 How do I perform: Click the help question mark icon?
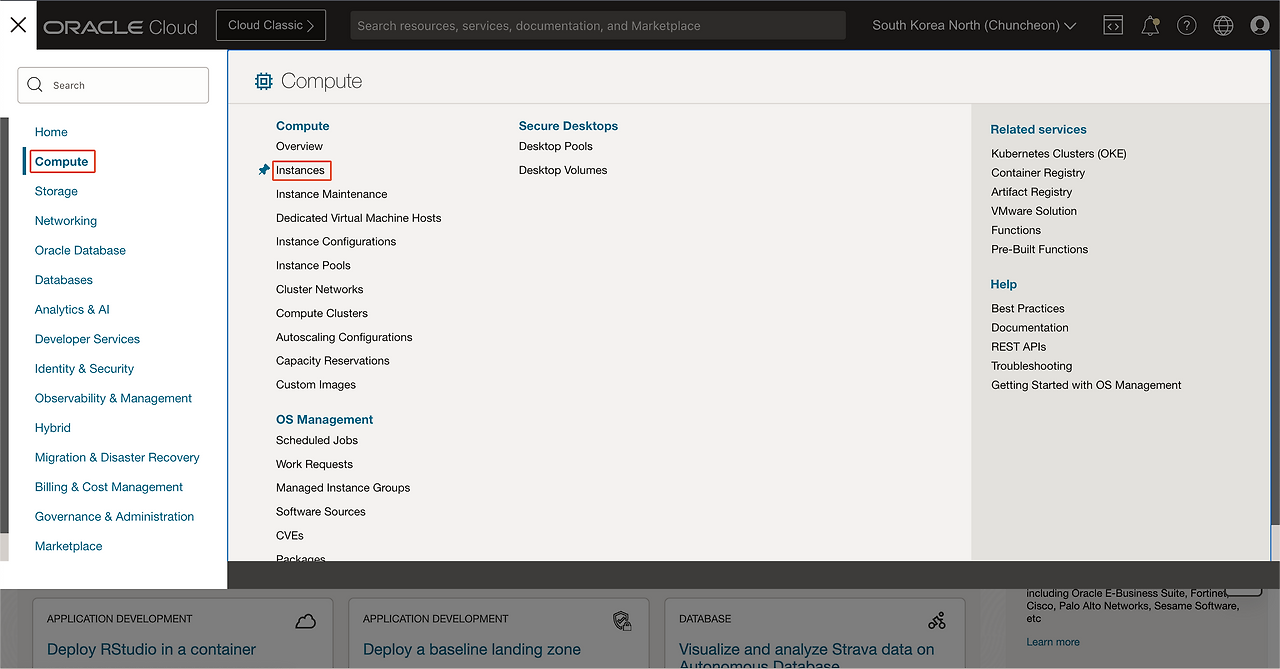pyautogui.click(x=1186, y=26)
